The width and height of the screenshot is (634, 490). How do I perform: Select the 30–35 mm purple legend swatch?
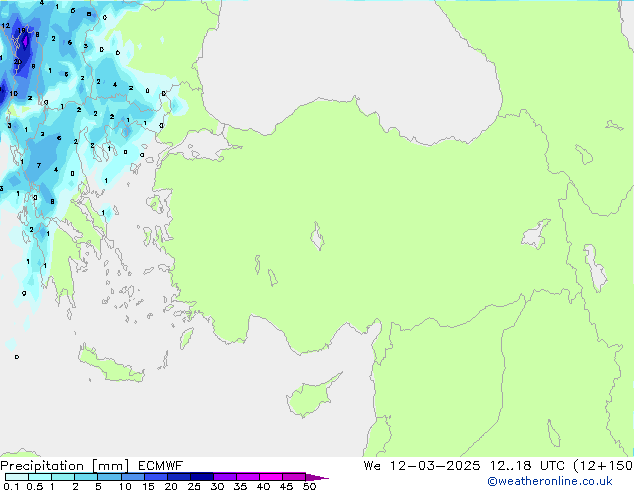point(225,477)
